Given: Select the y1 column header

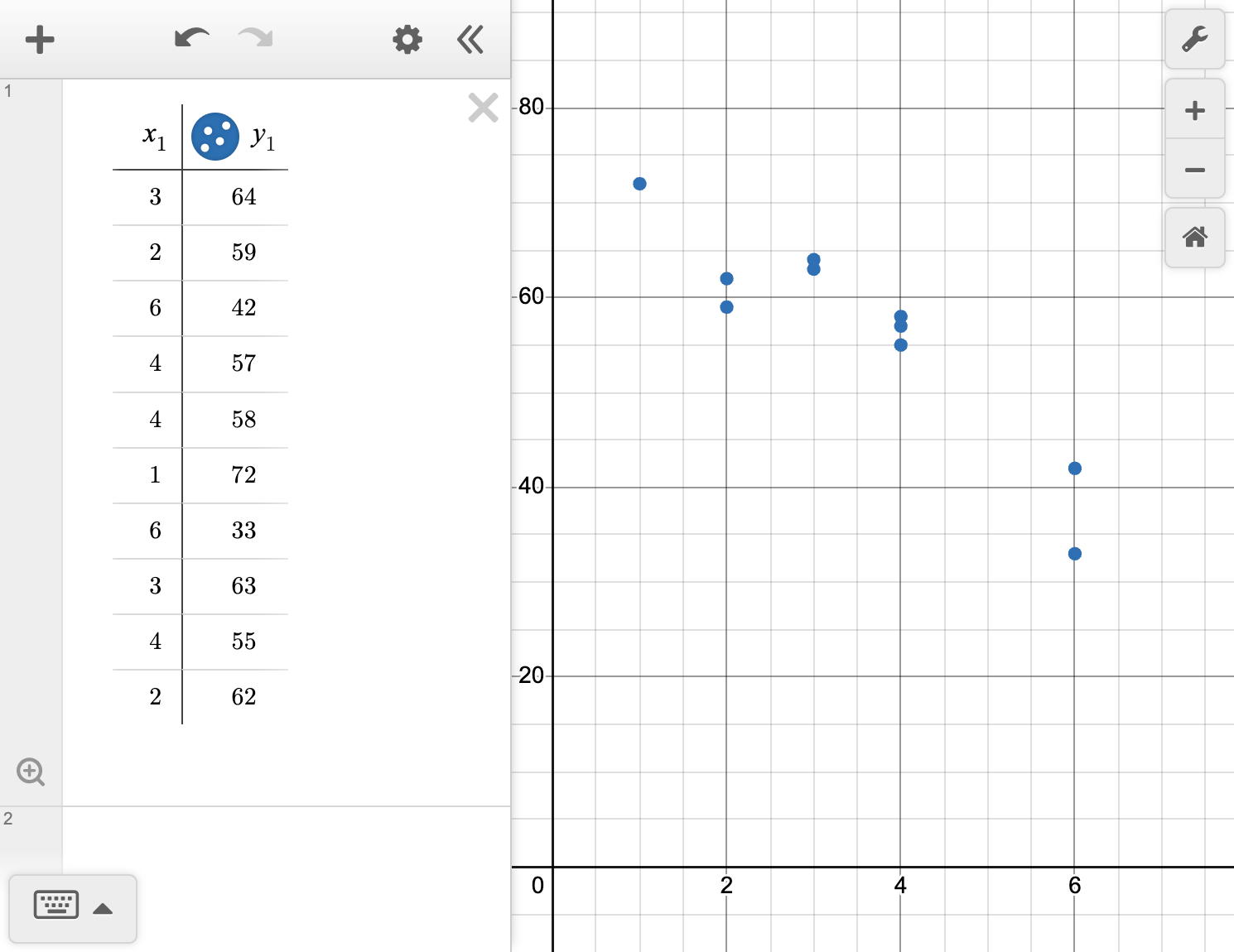Looking at the screenshot, I should coord(263,136).
